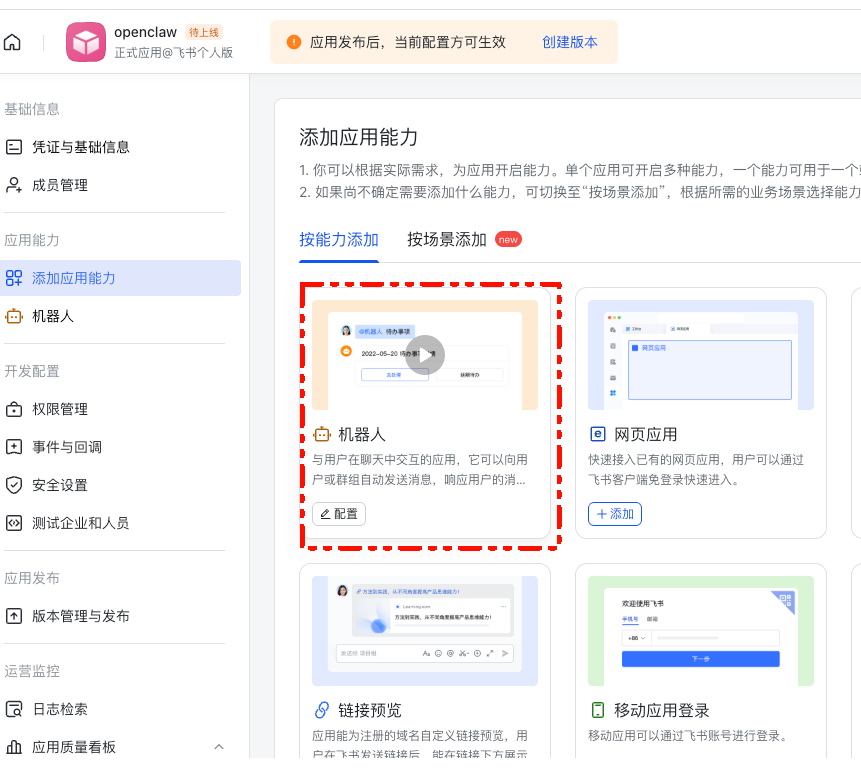The image size is (861, 773).
Task: Open 添加应用能力 in the sidebar
Action: (120, 278)
